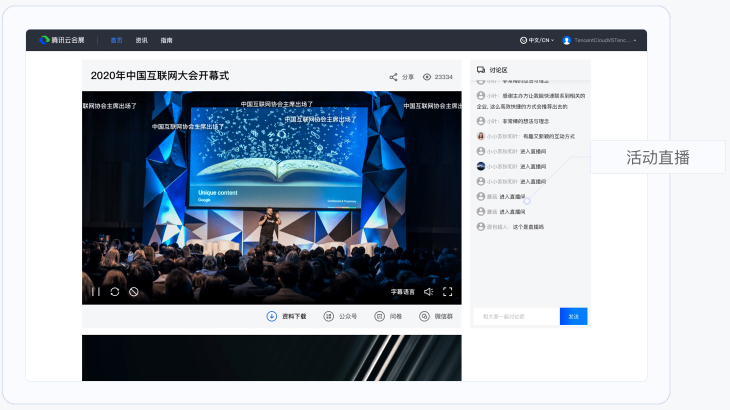Toggle the danmaku block icon in player
Image resolution: width=730 pixels, height=410 pixels.
[134, 292]
